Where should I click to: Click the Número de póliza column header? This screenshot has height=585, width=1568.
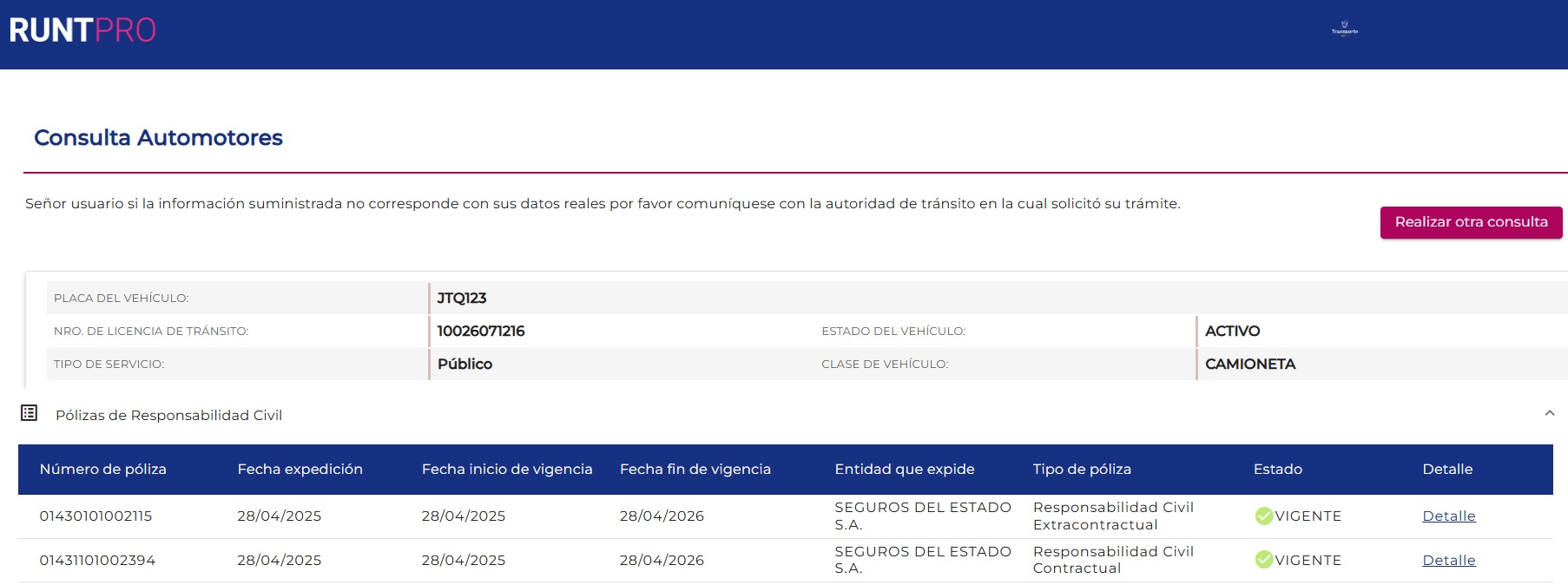click(x=102, y=470)
